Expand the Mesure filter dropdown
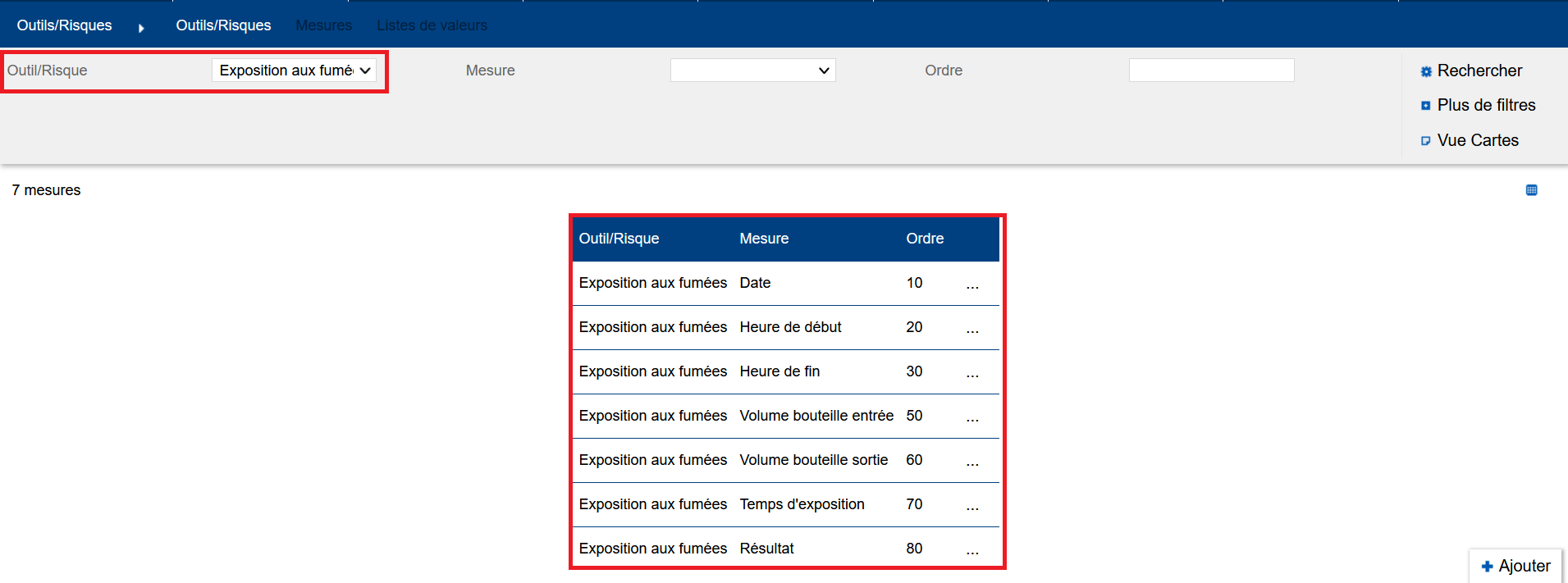 point(752,71)
